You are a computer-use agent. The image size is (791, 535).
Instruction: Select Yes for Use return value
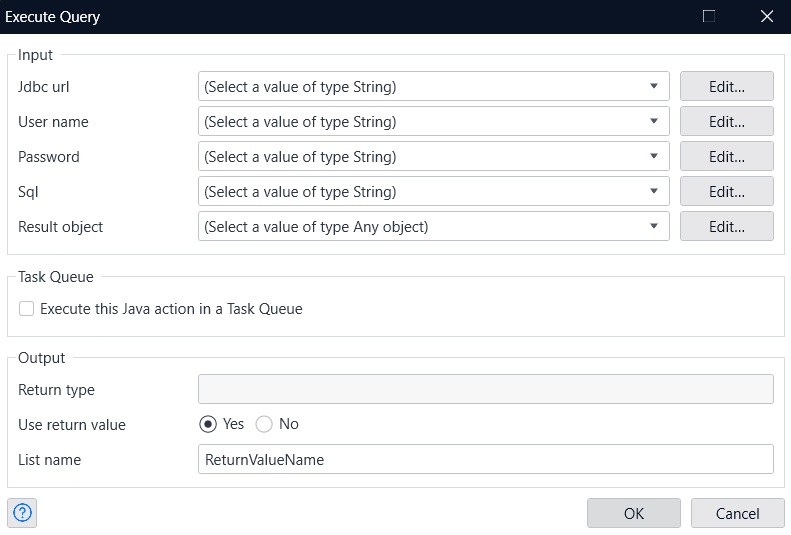208,424
